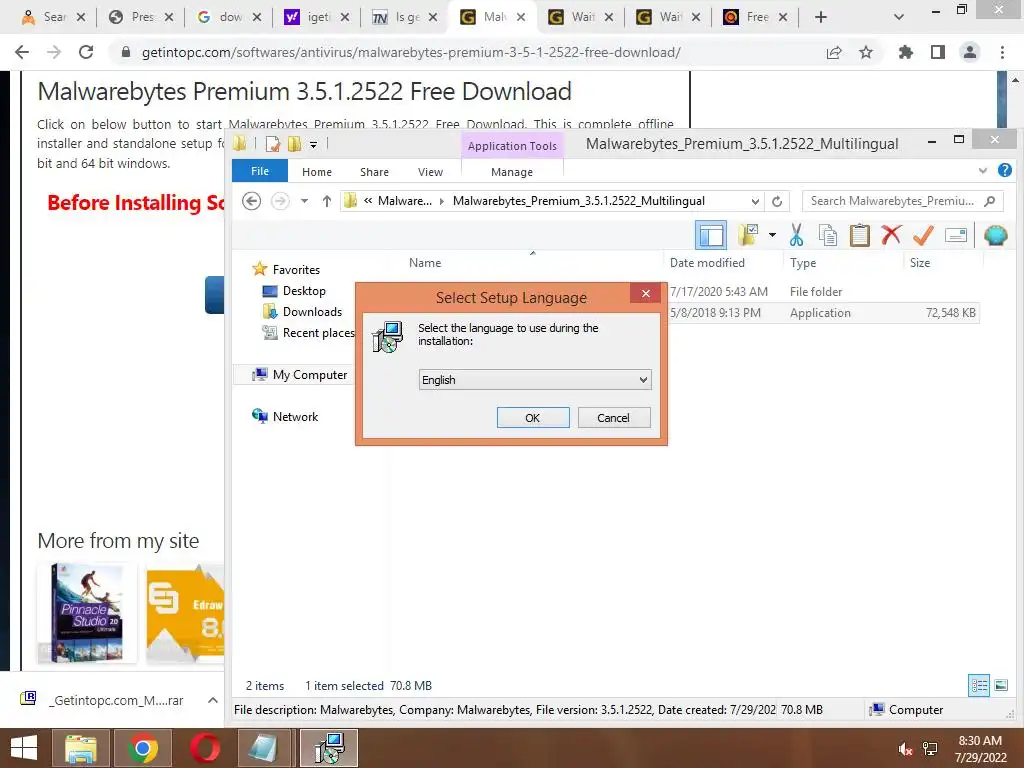This screenshot has height=768, width=1024.
Task: Go back in Chrome browser
Action: [x=22, y=52]
